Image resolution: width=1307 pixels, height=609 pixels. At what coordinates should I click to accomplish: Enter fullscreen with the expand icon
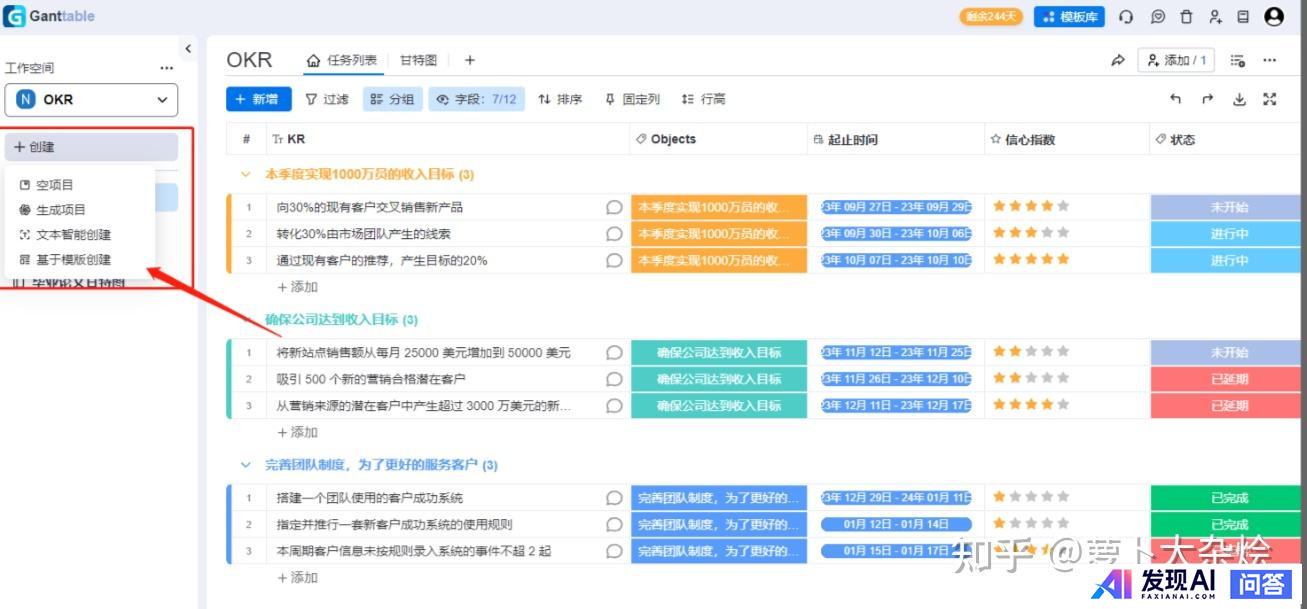coord(1270,99)
